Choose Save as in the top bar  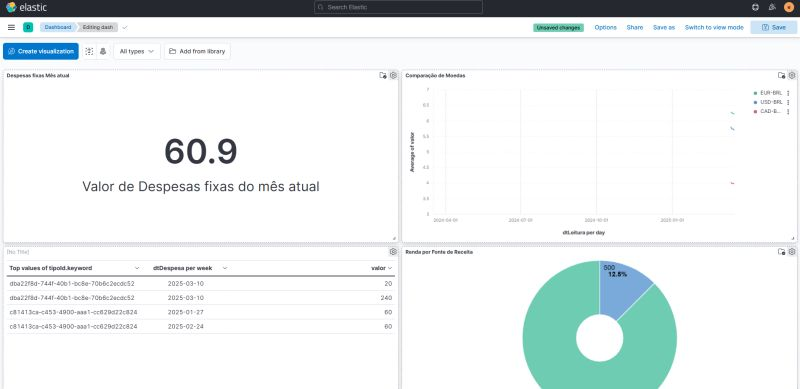tap(664, 28)
